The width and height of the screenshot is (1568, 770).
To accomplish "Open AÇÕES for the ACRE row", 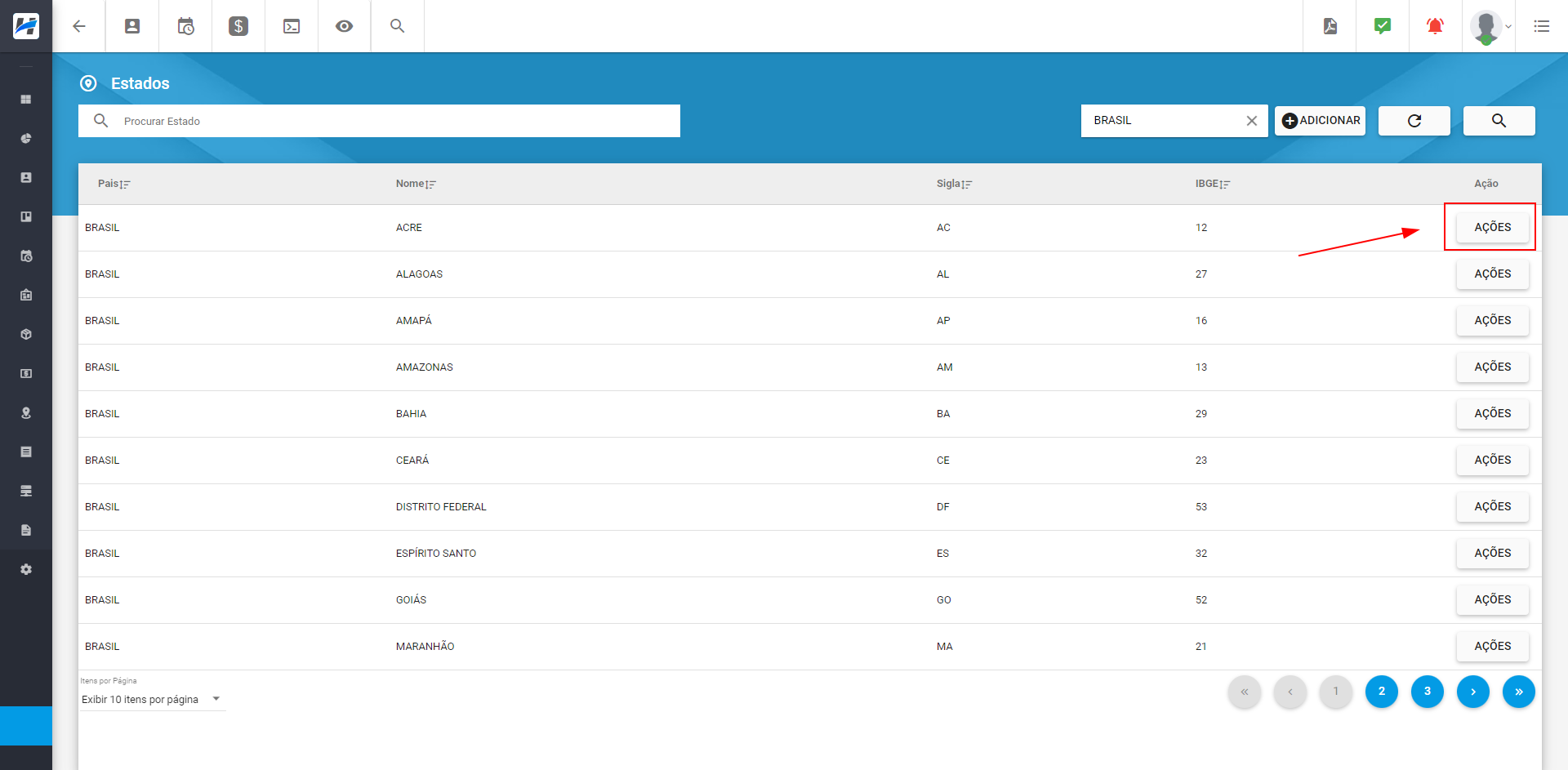I will pos(1492,227).
